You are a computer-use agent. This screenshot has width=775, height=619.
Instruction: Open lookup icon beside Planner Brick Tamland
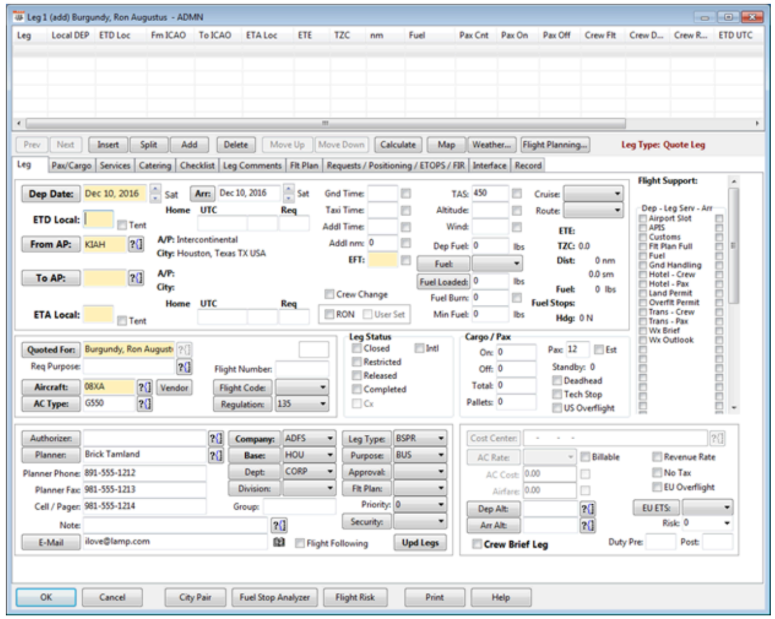(215, 455)
